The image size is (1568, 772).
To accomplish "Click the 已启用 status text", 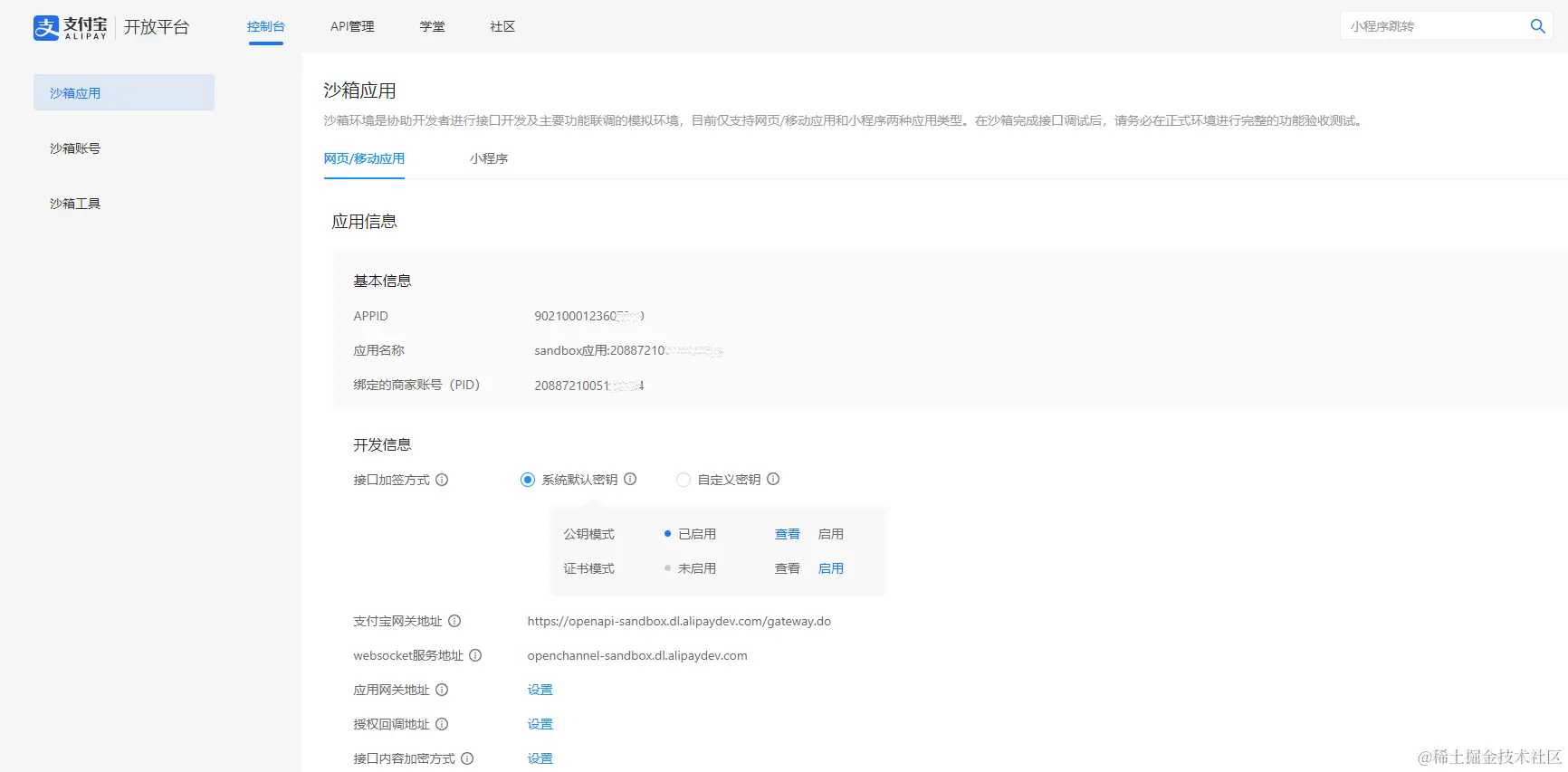I will (697, 534).
